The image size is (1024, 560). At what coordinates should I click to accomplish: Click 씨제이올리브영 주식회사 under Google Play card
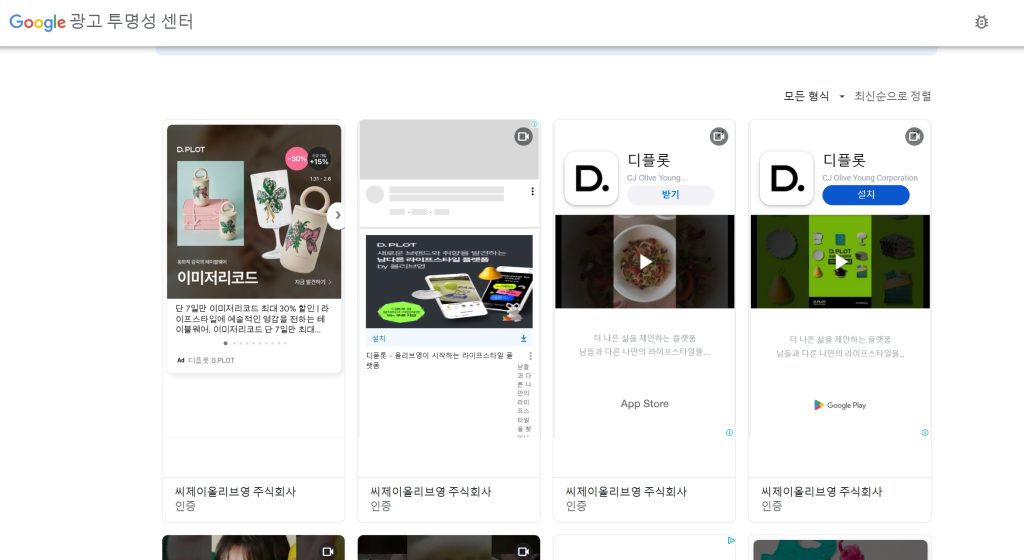[x=822, y=491]
